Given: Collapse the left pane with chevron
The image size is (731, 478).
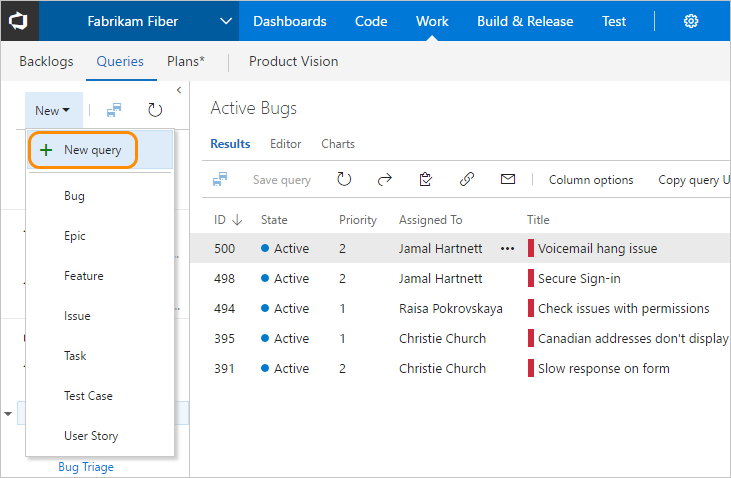Looking at the screenshot, I should coord(178,90).
